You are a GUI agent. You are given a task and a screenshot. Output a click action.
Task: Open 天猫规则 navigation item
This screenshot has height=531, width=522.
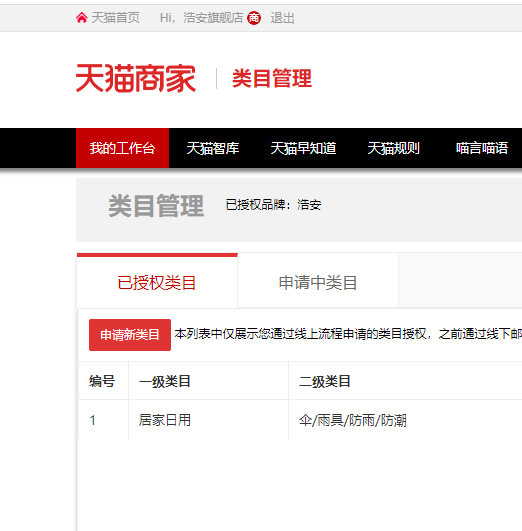[394, 148]
